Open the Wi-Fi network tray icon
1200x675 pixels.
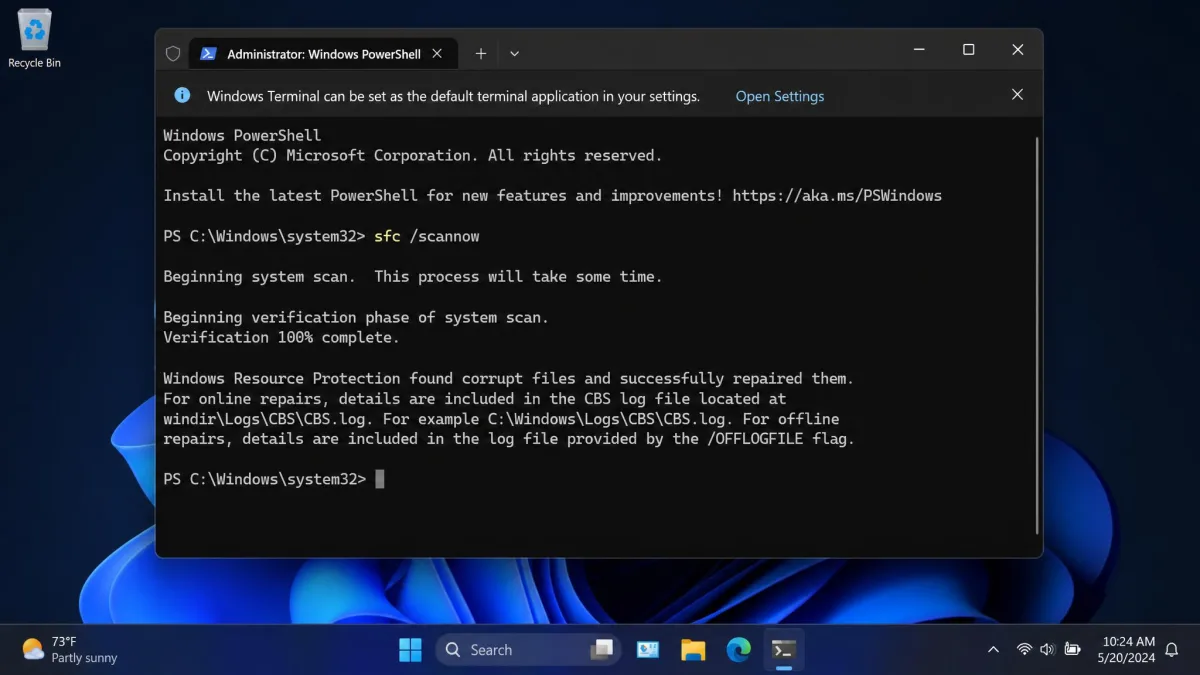coord(1024,650)
